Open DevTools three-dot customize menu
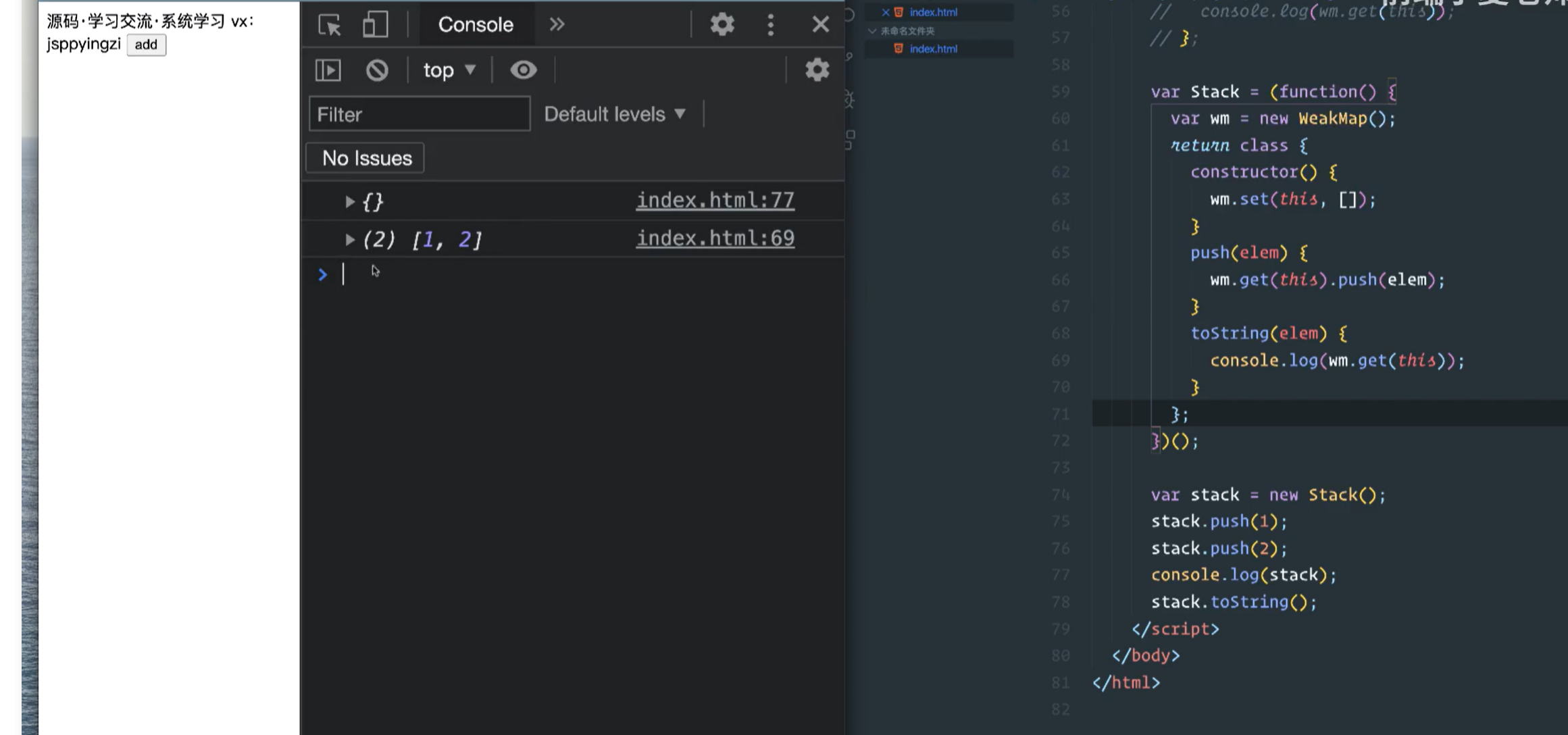The width and height of the screenshot is (1568, 735). click(770, 25)
